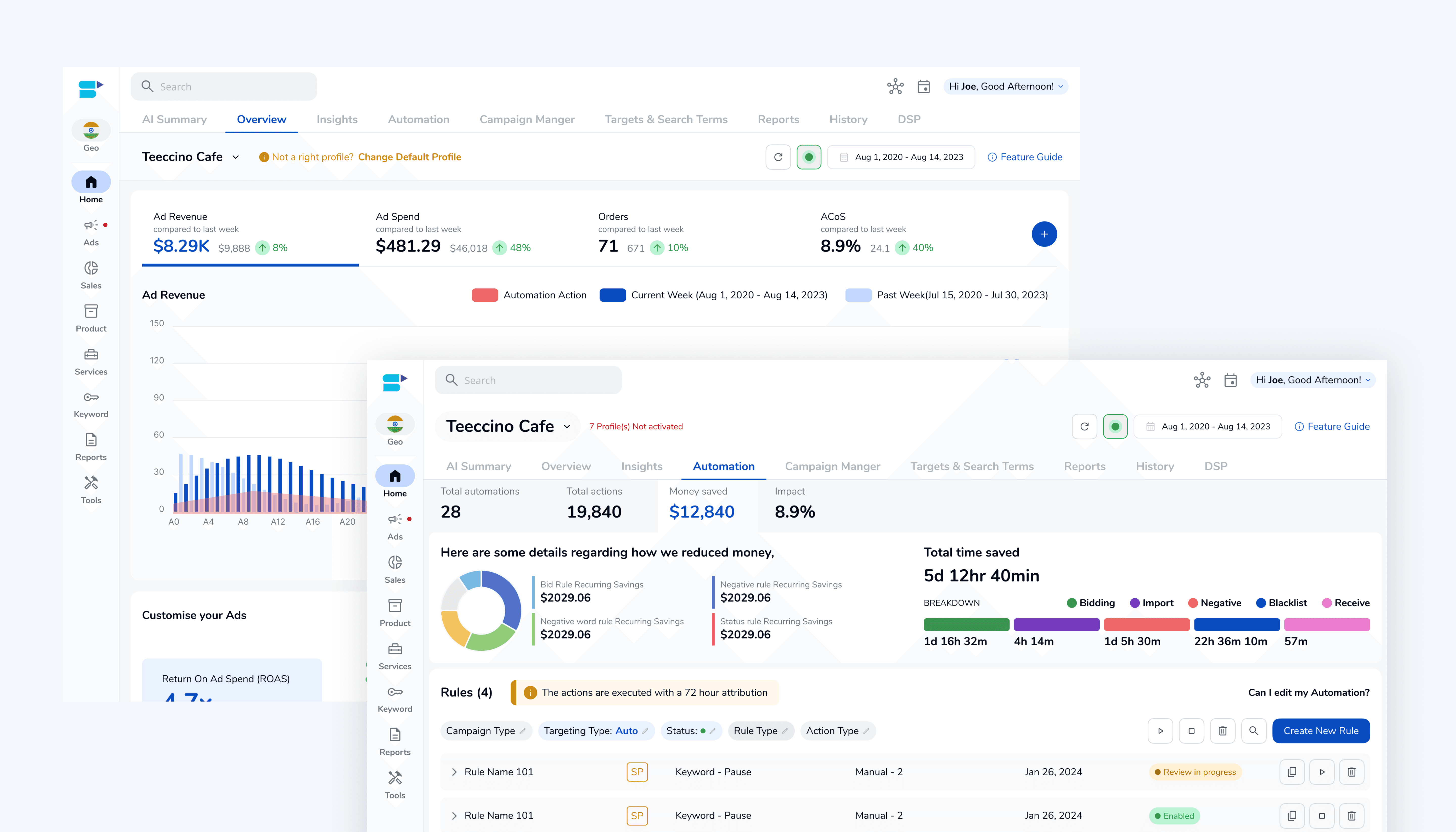Click Change Default Profile link

click(409, 157)
